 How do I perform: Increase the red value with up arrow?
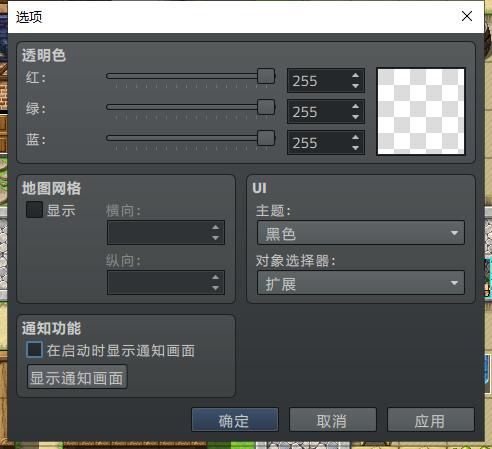click(355, 76)
